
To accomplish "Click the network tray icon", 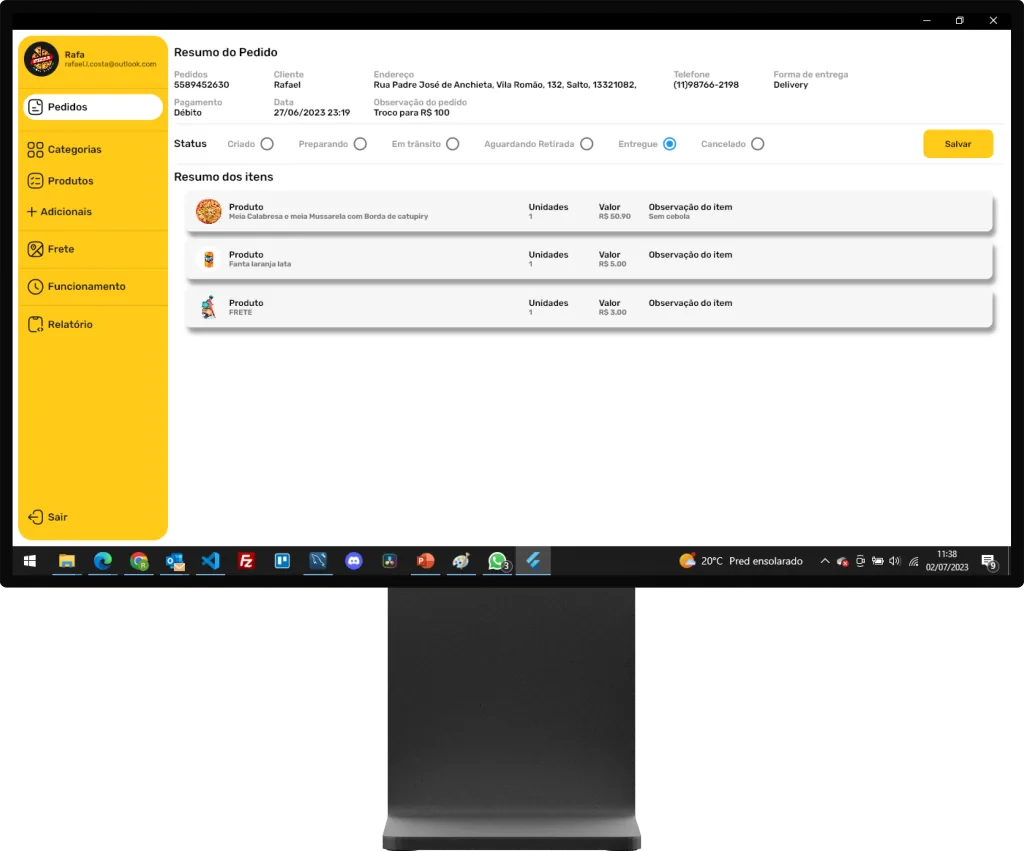I will click(914, 561).
